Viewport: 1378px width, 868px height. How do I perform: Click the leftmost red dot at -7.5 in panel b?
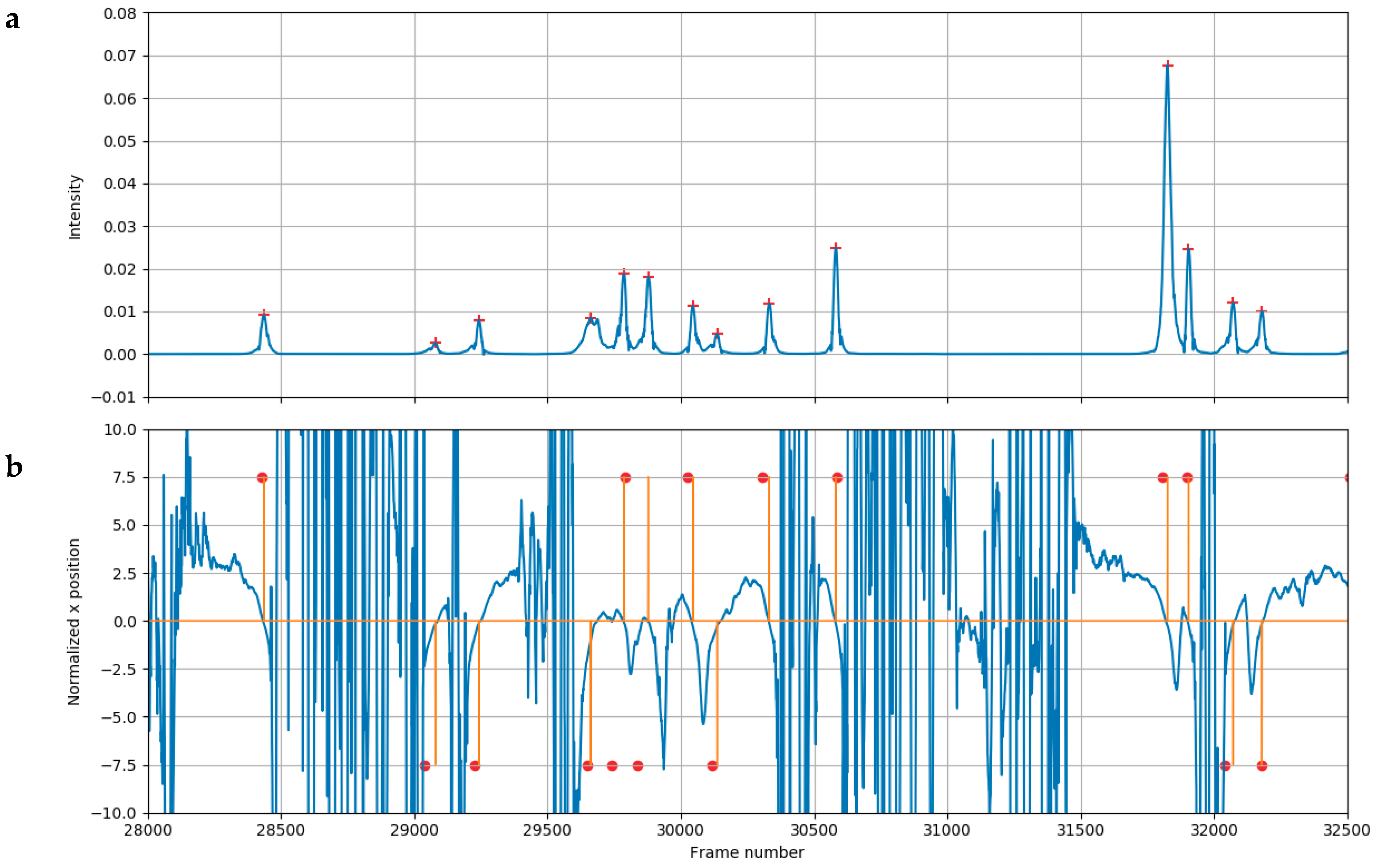[x=425, y=766]
